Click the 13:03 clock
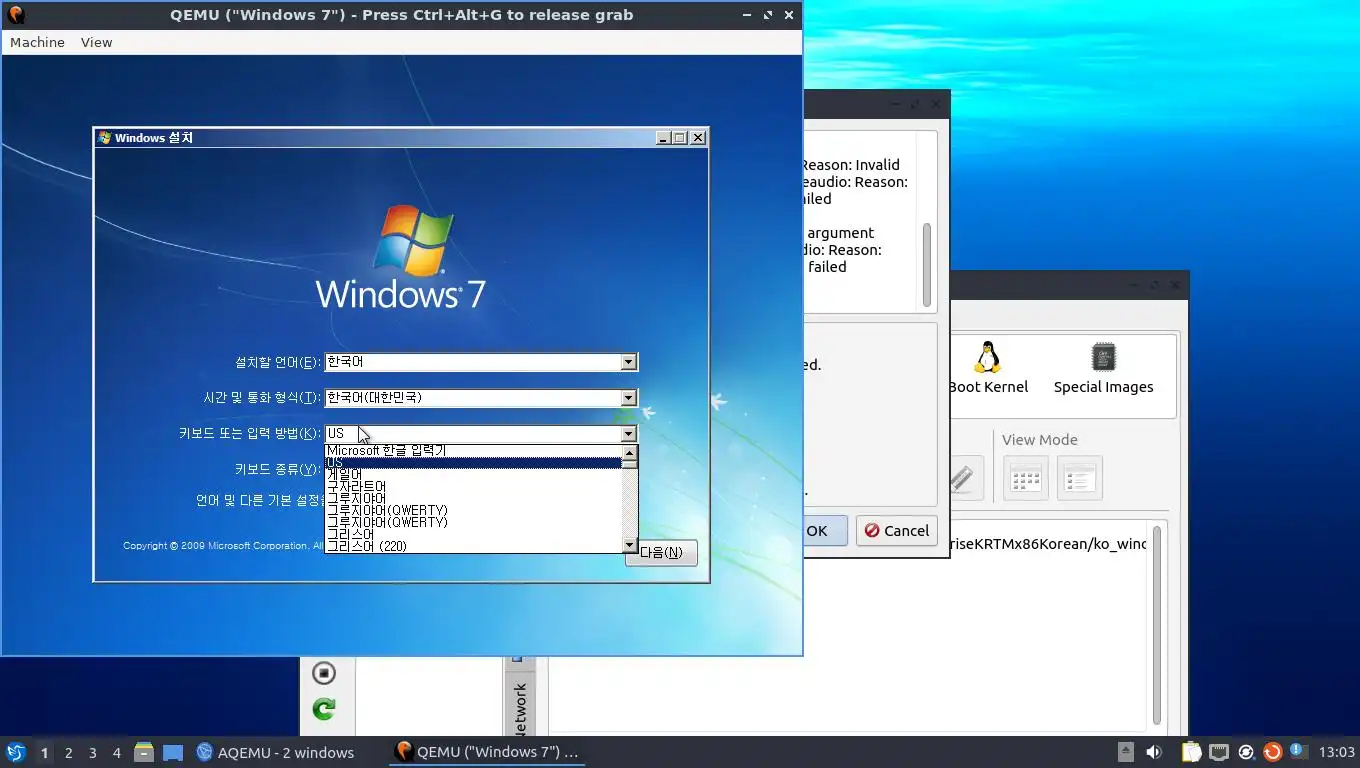 coord(1337,752)
